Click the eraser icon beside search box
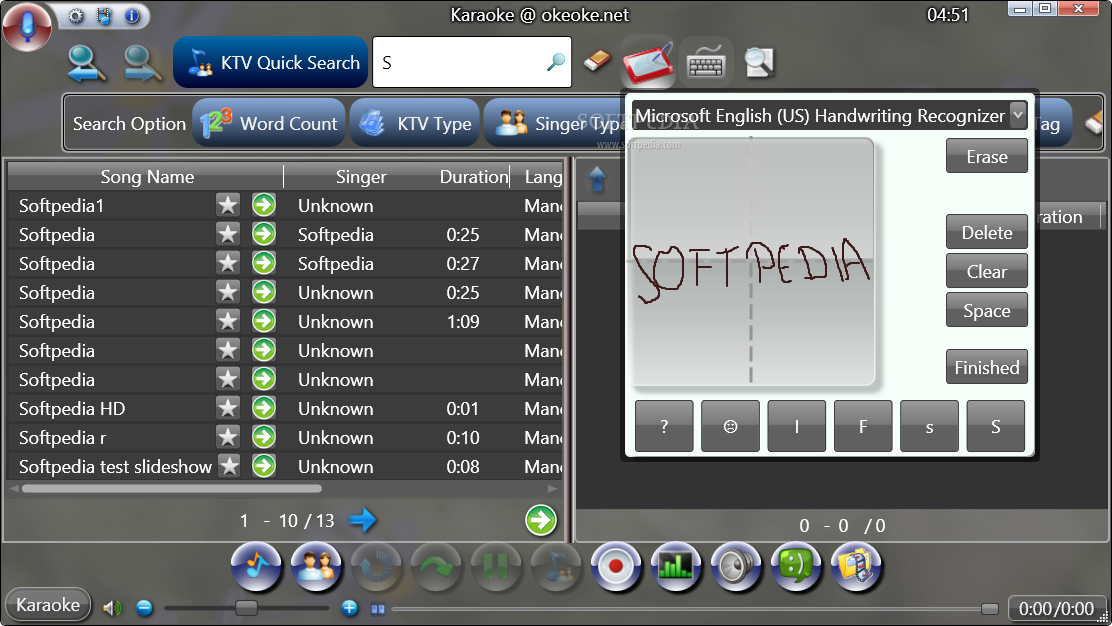This screenshot has width=1112, height=626. pos(597,61)
